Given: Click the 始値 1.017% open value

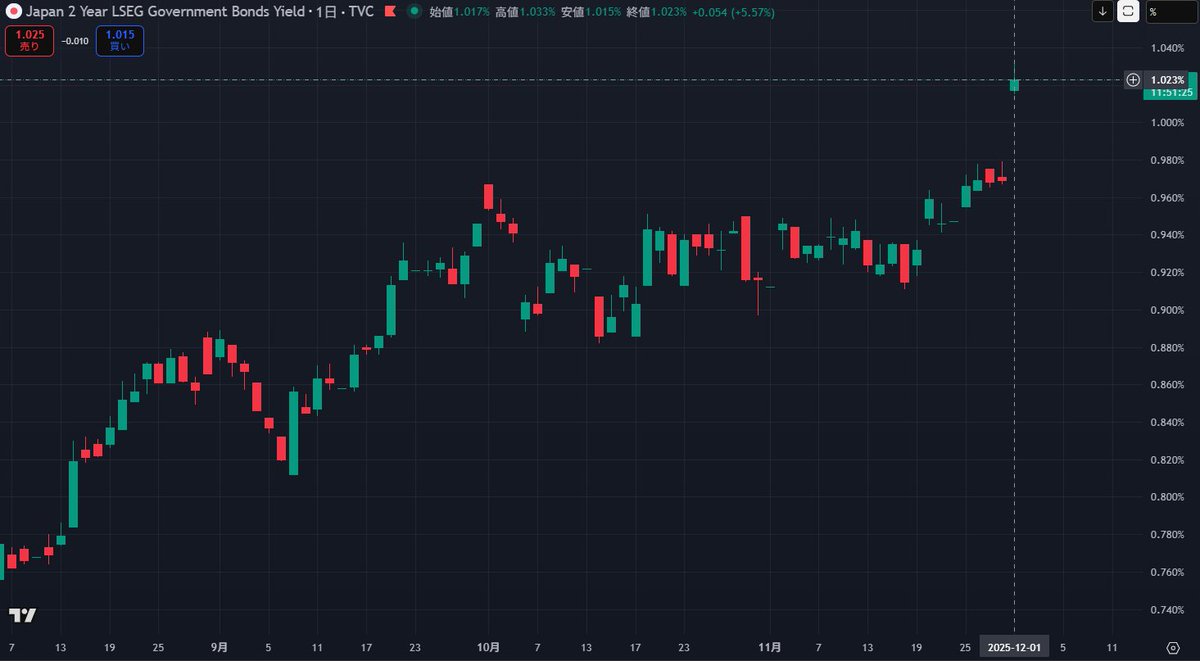Looking at the screenshot, I should tap(460, 12).
